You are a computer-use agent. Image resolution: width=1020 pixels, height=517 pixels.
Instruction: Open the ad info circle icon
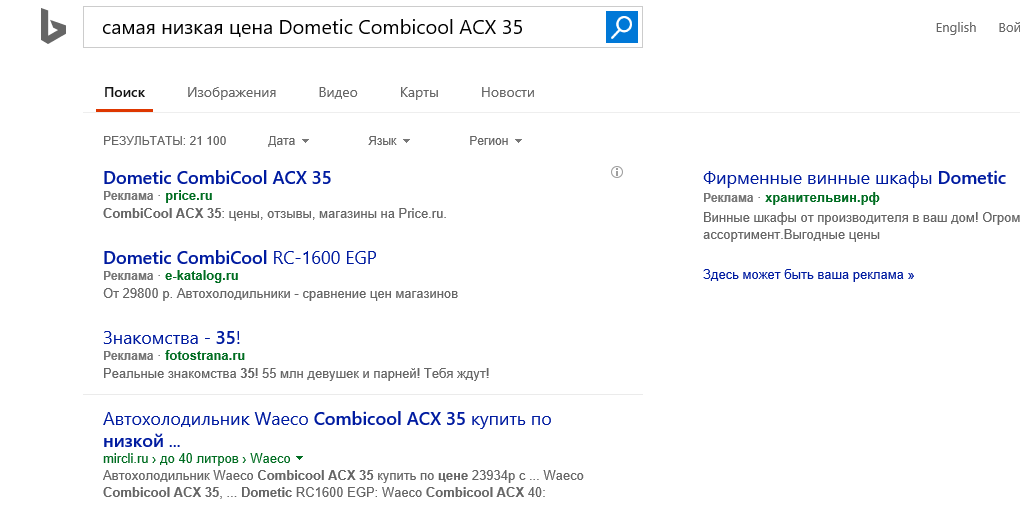click(617, 172)
